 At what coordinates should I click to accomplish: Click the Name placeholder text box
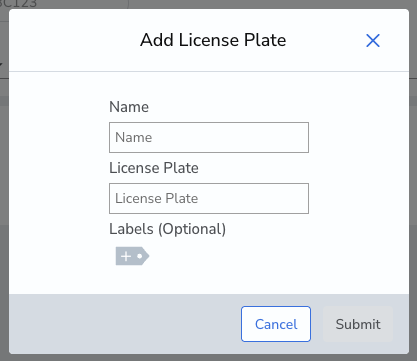[209, 137]
